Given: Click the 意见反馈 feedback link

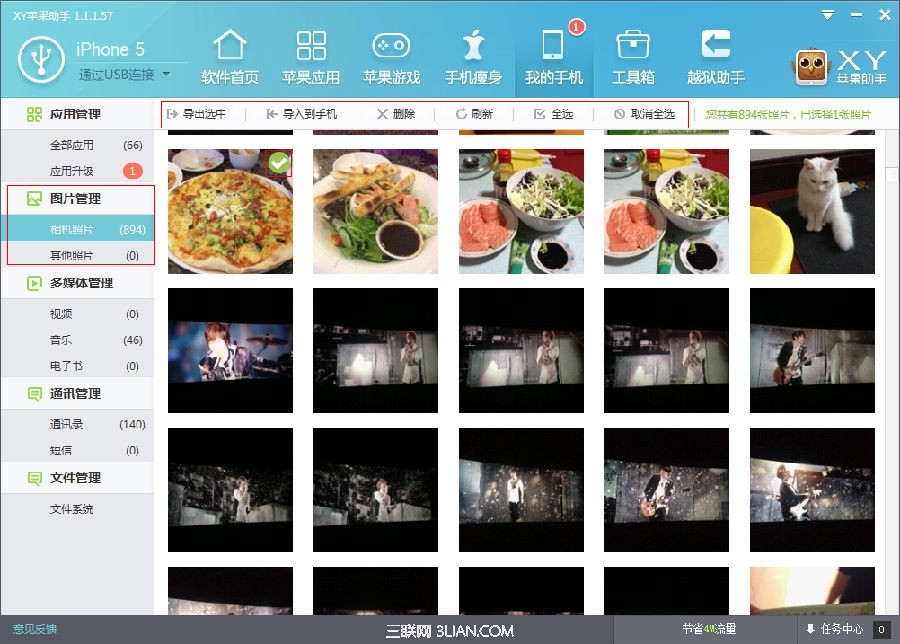Looking at the screenshot, I should coord(35,629).
